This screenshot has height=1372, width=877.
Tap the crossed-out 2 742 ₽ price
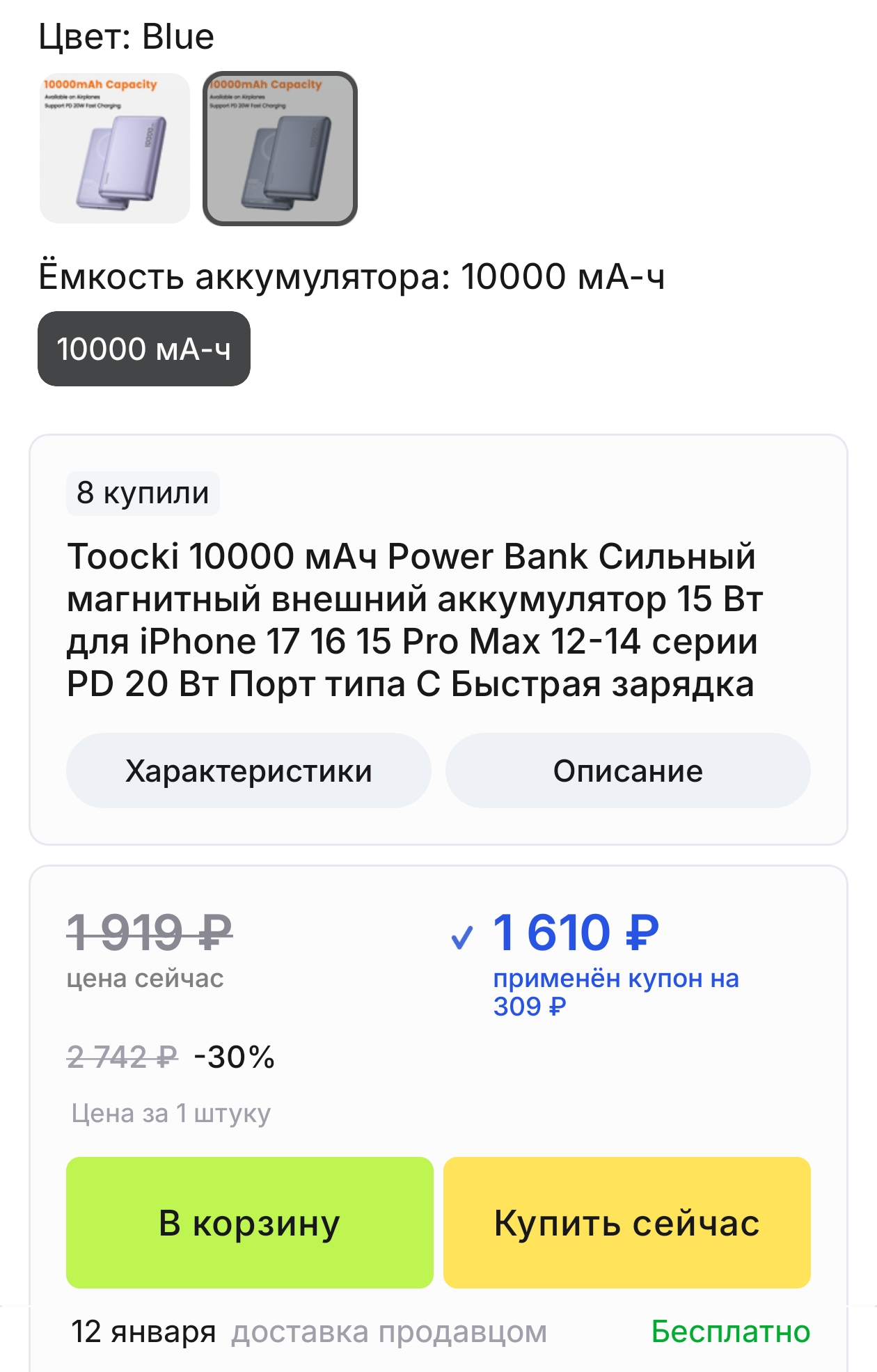point(123,1057)
